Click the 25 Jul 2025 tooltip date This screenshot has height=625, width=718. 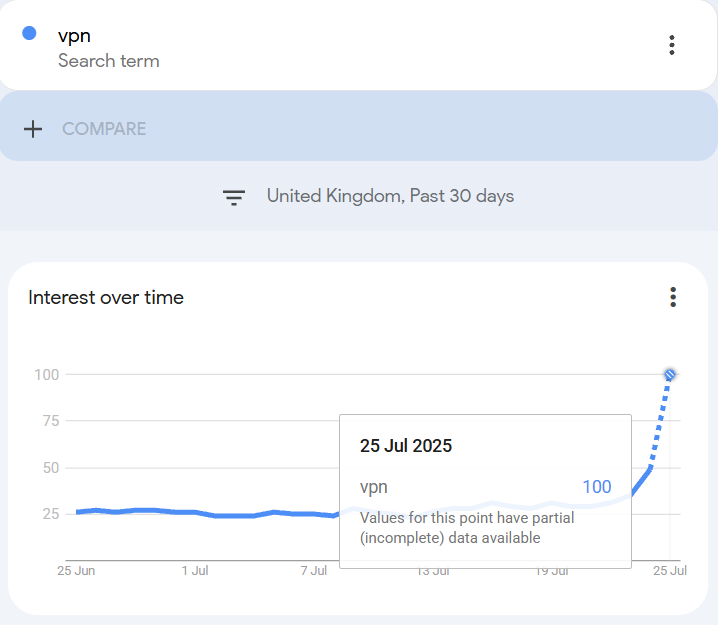[x=406, y=446]
